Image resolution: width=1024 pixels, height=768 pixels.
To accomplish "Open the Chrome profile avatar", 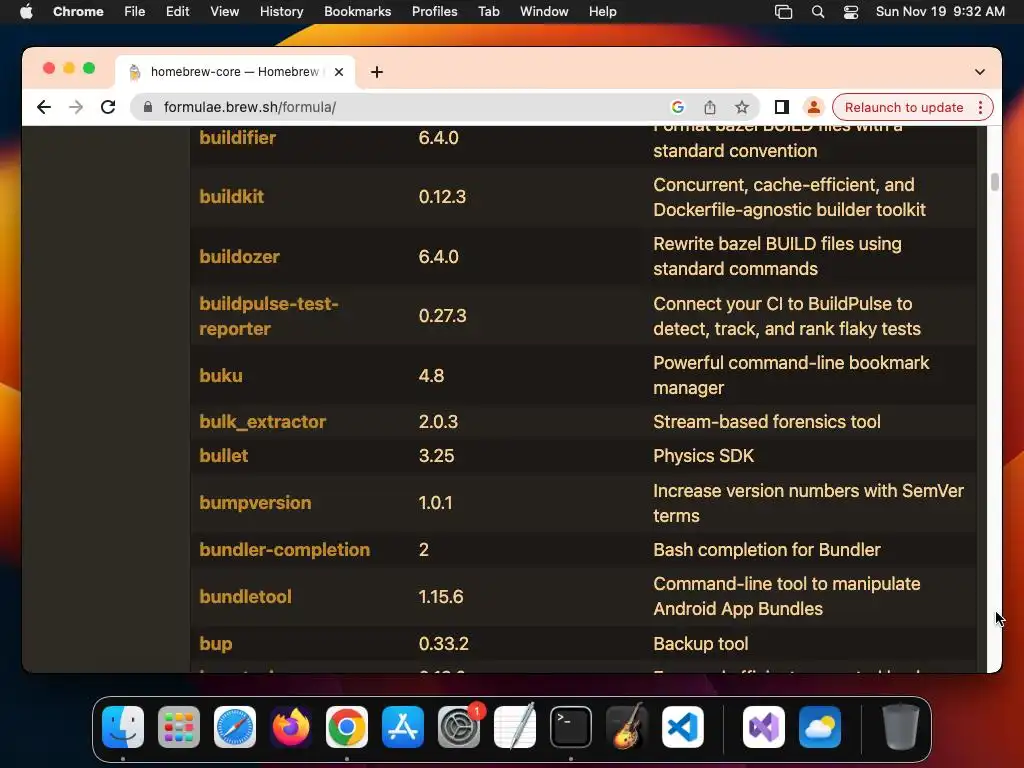I will click(x=814, y=107).
